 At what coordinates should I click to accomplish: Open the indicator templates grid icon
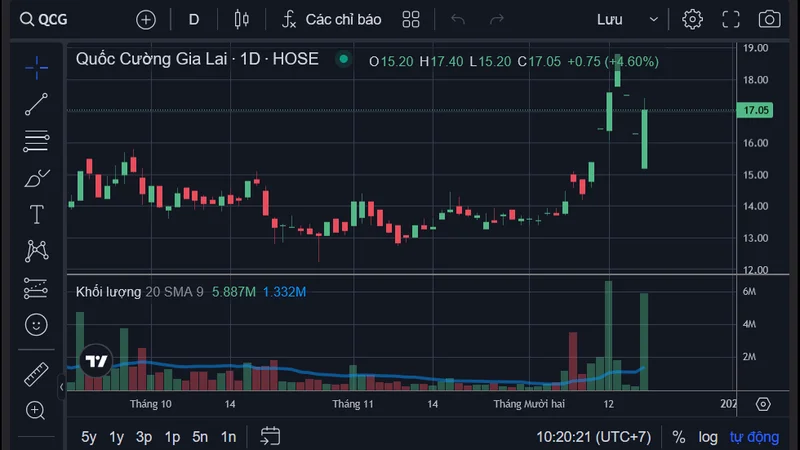point(411,19)
